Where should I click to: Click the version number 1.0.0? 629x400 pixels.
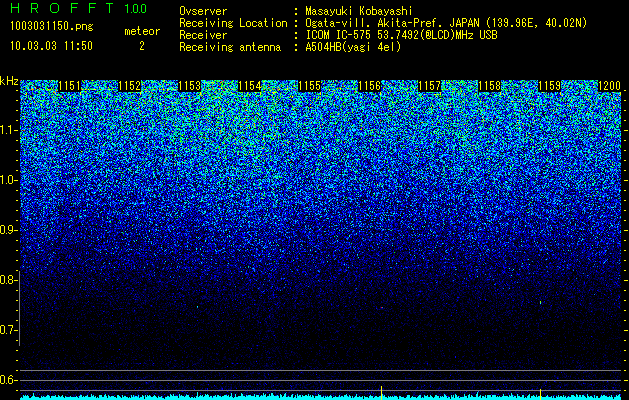coord(135,8)
